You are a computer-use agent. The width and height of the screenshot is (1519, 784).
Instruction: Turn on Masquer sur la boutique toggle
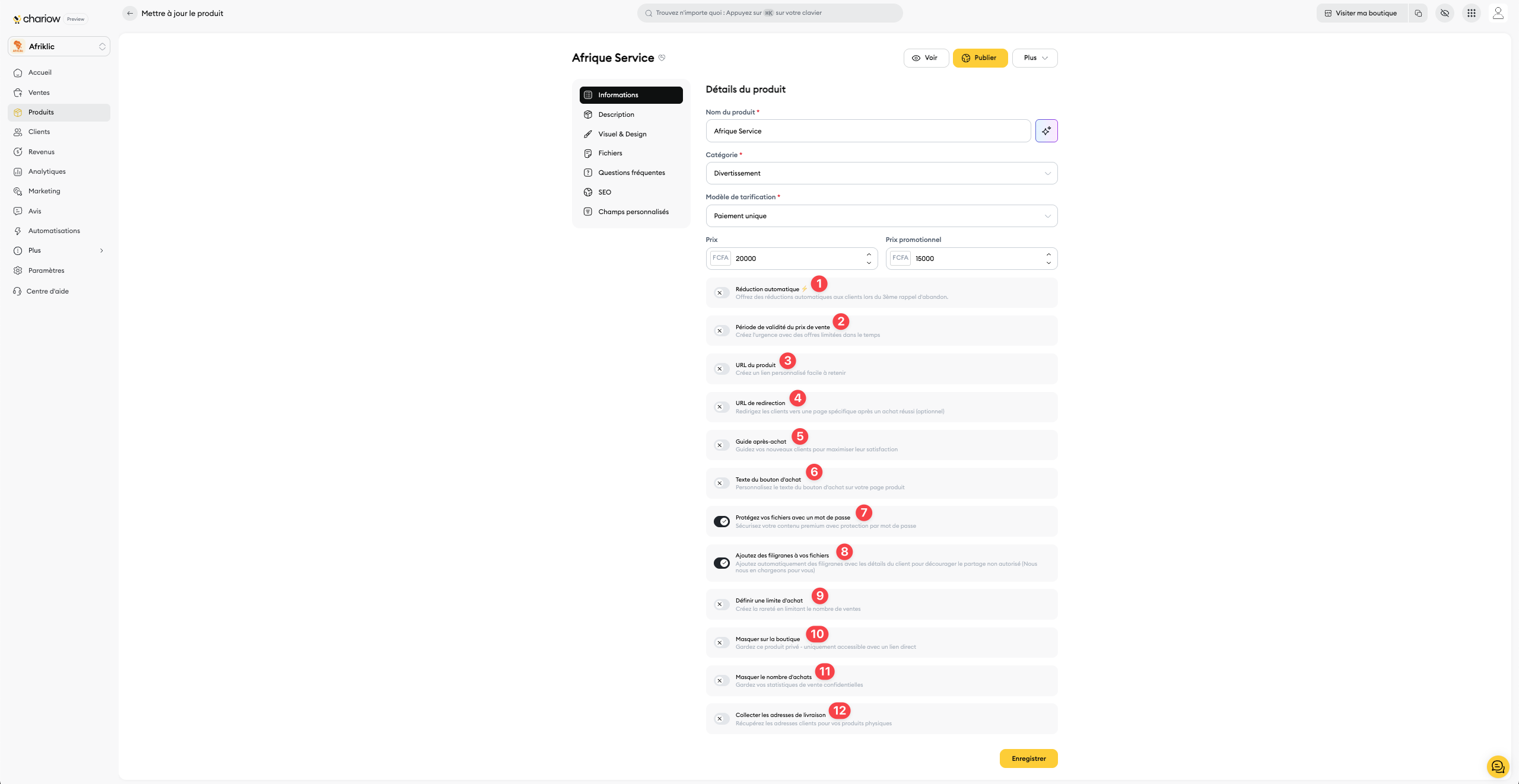pos(722,643)
